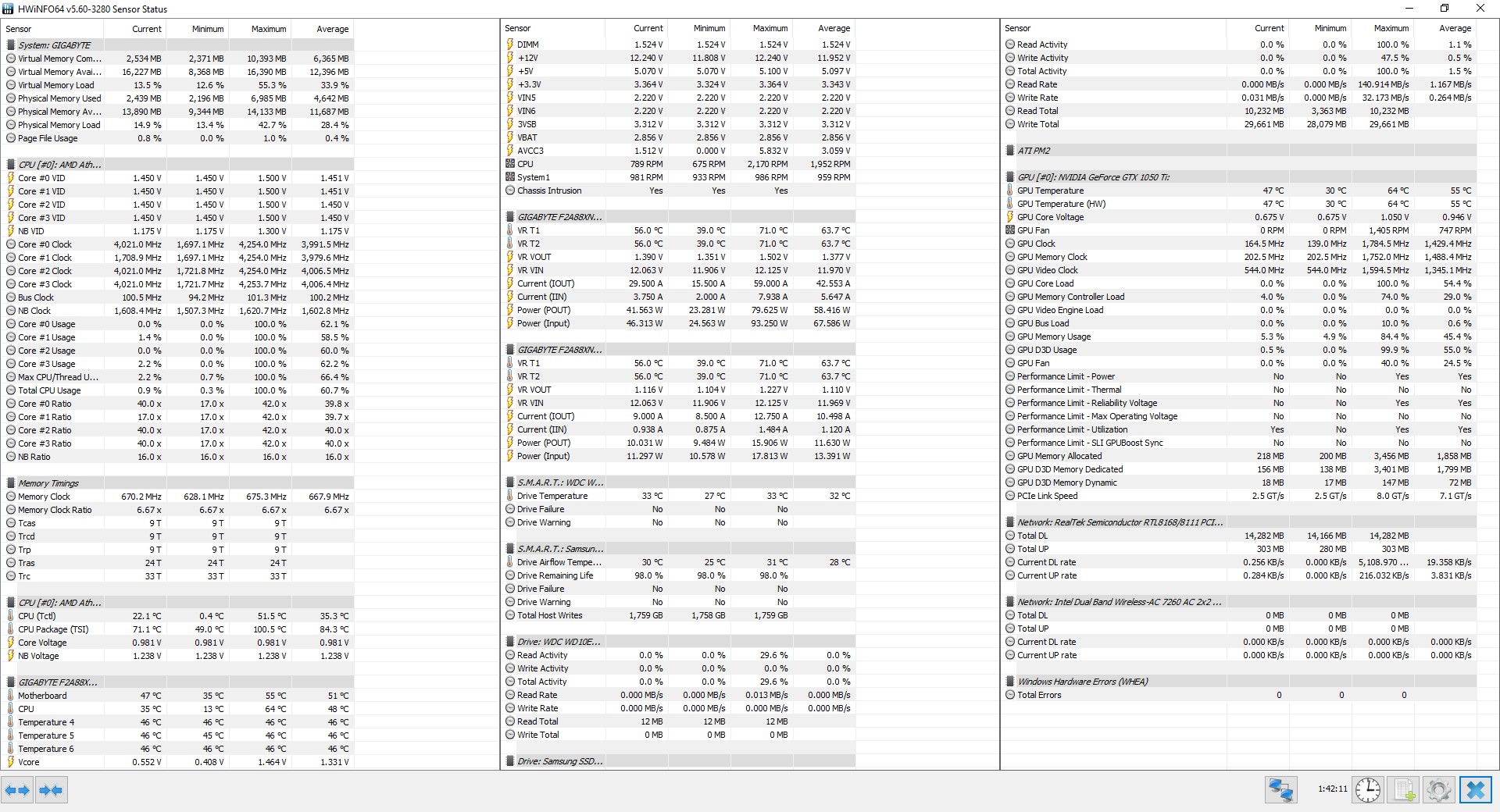
Task: Select the Virtual Memory Load row
Action: coord(179,85)
